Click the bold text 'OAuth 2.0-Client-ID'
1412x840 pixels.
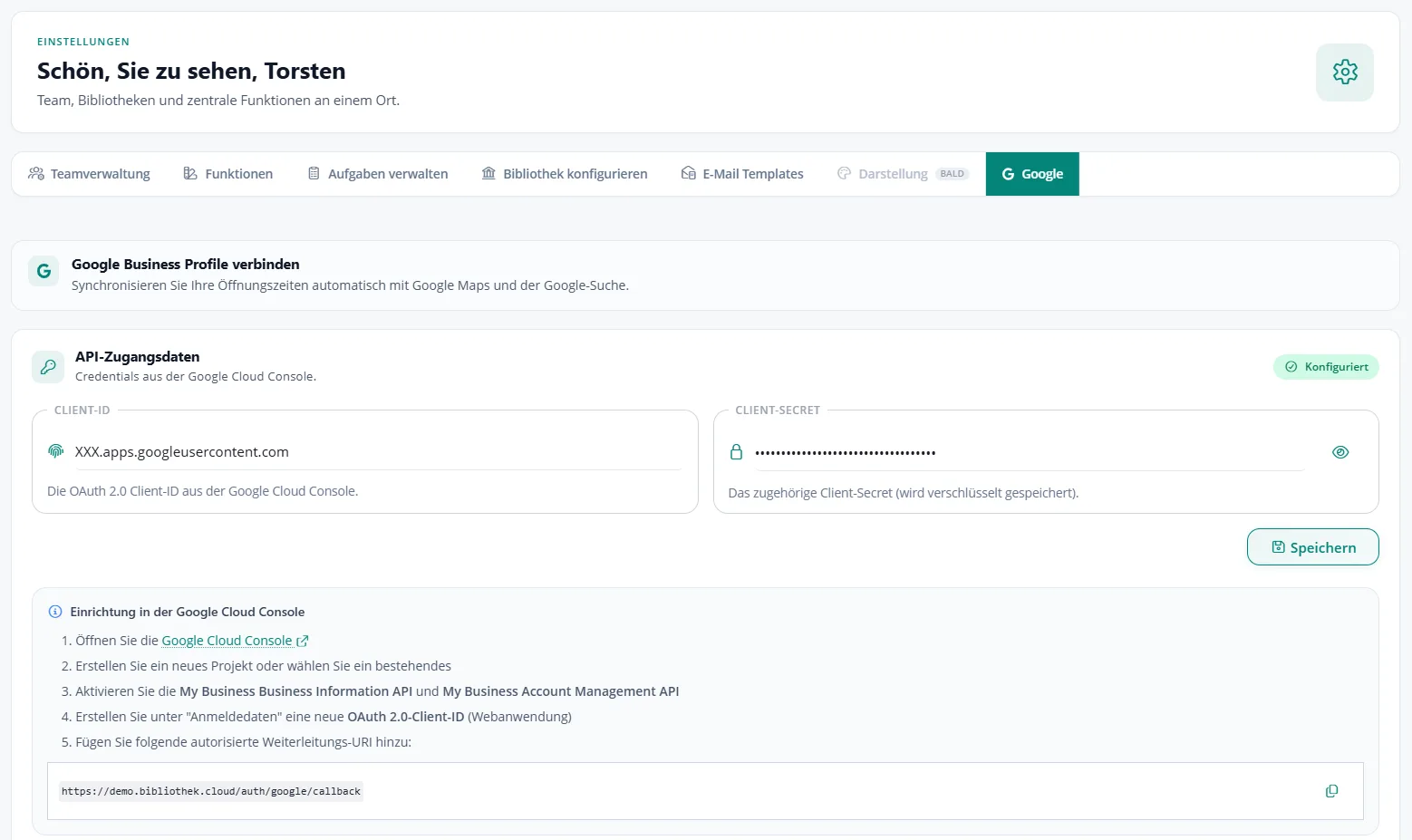[x=406, y=717]
